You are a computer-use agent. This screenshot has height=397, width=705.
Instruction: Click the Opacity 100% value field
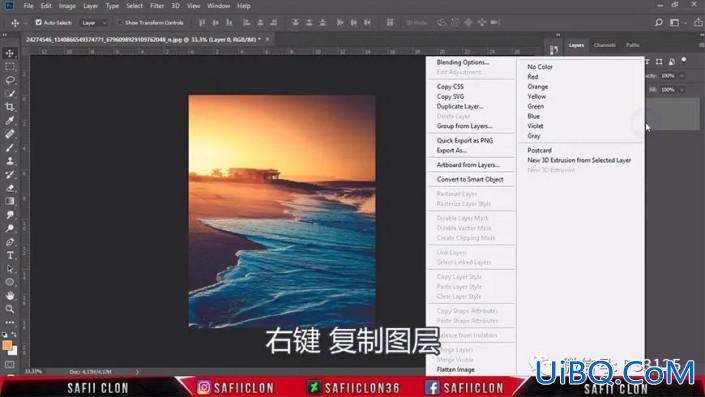[668, 76]
